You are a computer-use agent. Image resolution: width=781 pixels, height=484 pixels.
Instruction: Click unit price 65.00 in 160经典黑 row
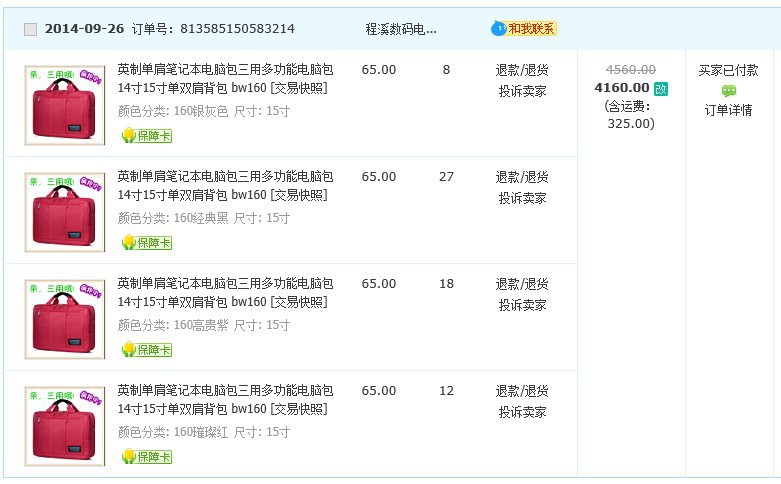click(x=379, y=177)
